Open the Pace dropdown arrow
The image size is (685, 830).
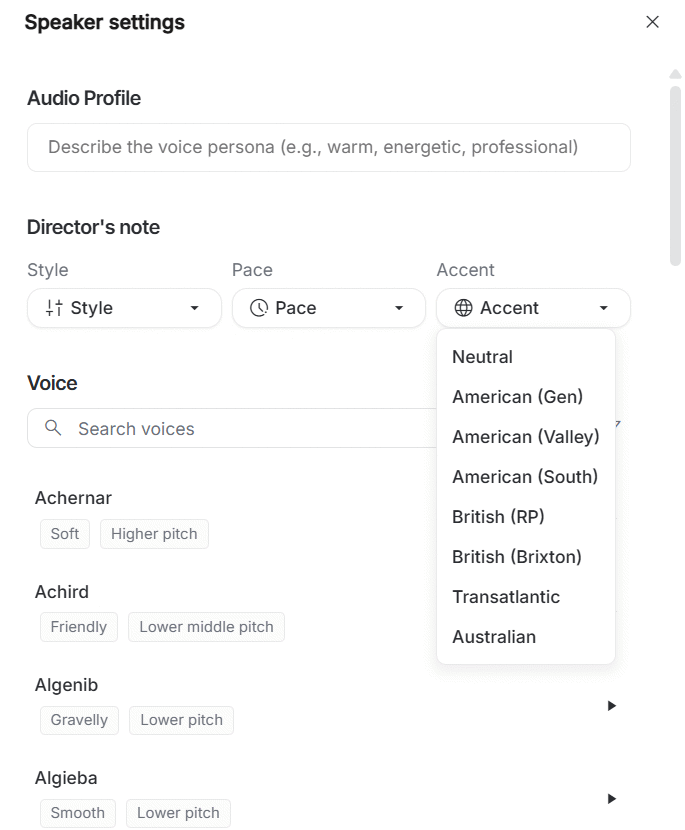[x=398, y=308]
